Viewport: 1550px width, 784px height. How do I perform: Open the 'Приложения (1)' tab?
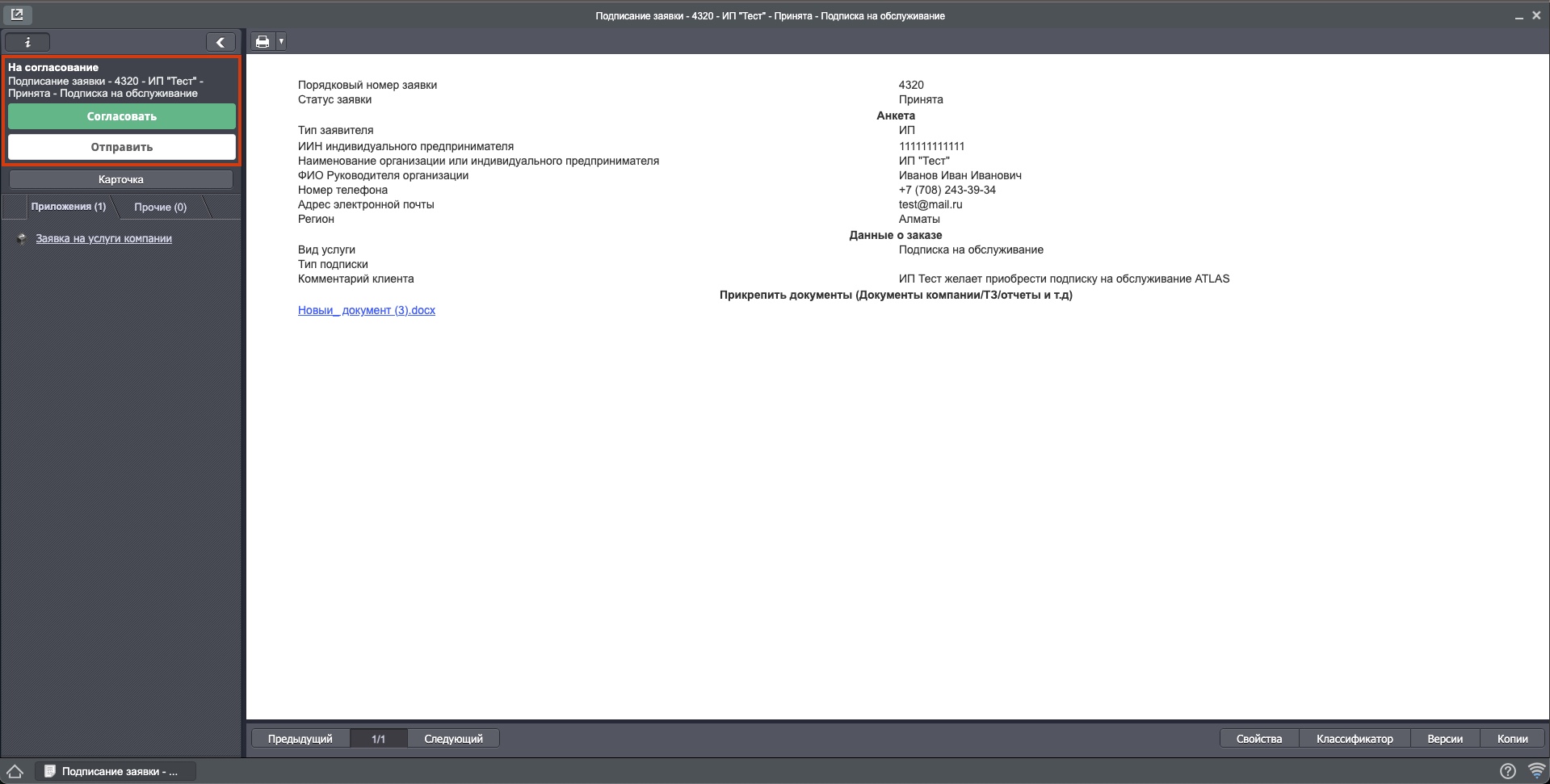pos(69,207)
